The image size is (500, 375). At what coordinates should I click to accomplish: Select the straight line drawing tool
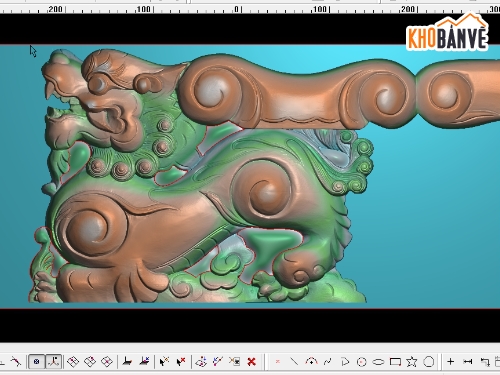tap(294, 361)
